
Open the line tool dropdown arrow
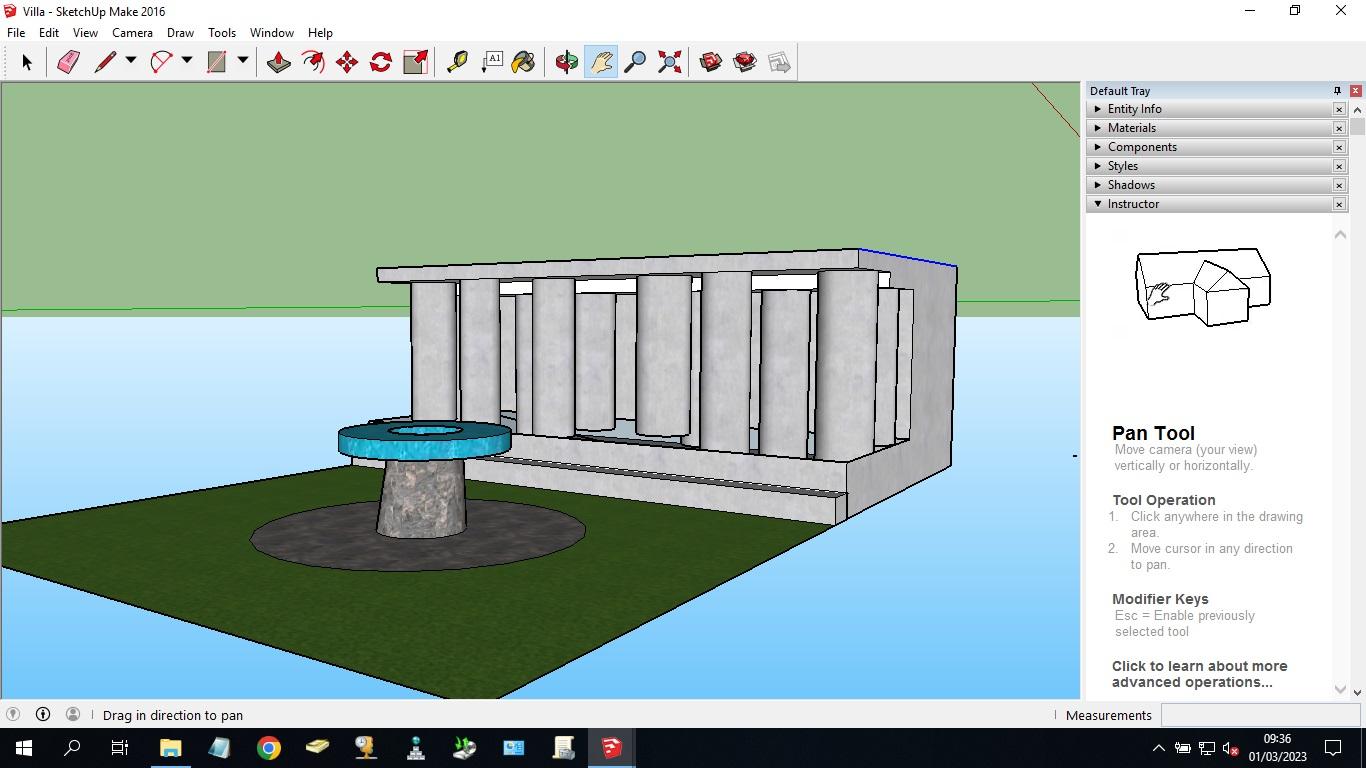click(130, 61)
